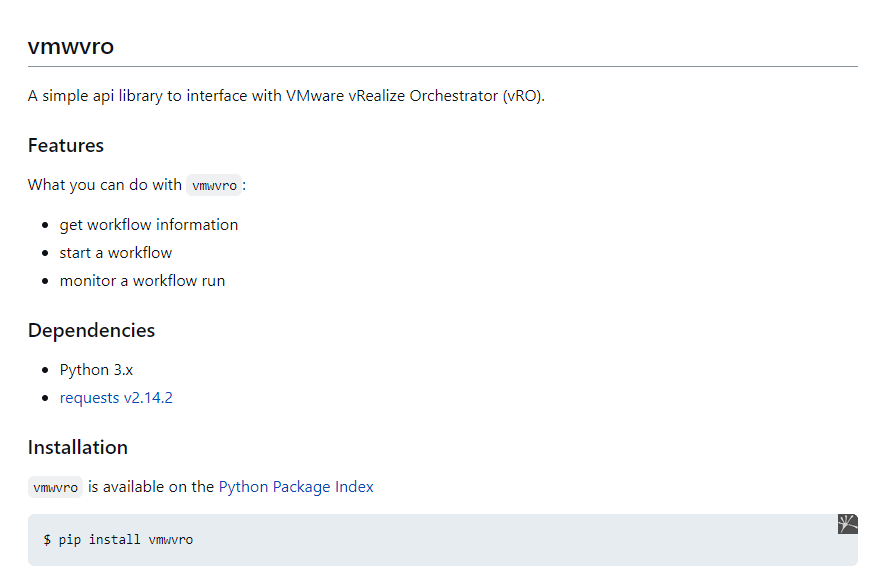
Task: Click the Dependencies section heading
Action: pos(91,331)
